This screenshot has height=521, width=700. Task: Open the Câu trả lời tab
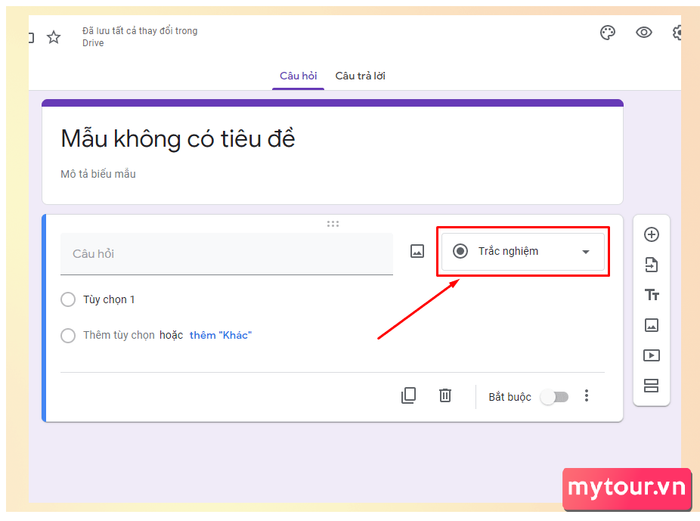click(x=360, y=76)
